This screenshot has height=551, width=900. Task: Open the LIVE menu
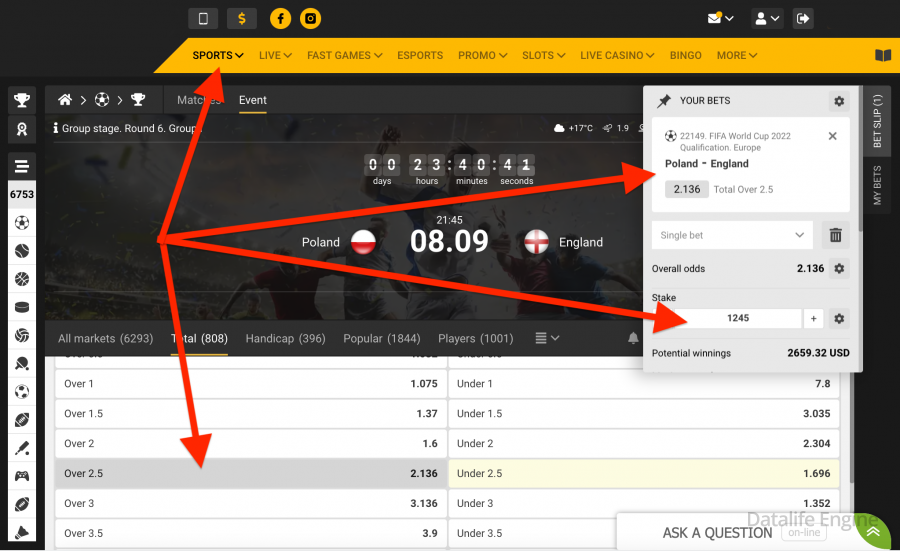[276, 55]
